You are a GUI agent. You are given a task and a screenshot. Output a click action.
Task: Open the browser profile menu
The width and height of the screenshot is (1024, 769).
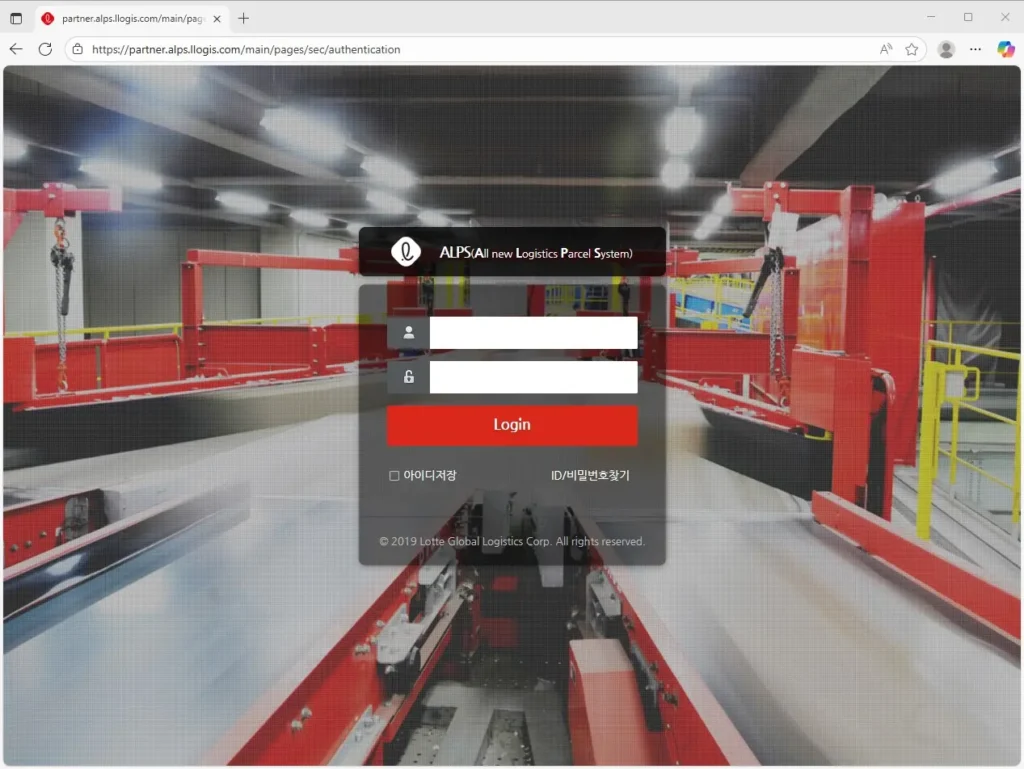[946, 49]
